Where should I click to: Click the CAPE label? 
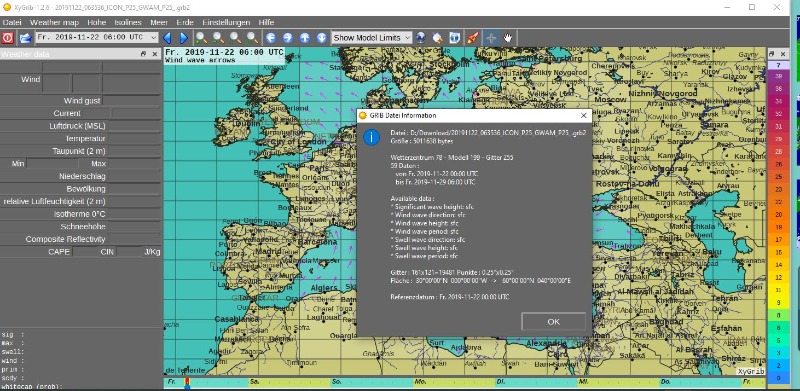click(59, 252)
